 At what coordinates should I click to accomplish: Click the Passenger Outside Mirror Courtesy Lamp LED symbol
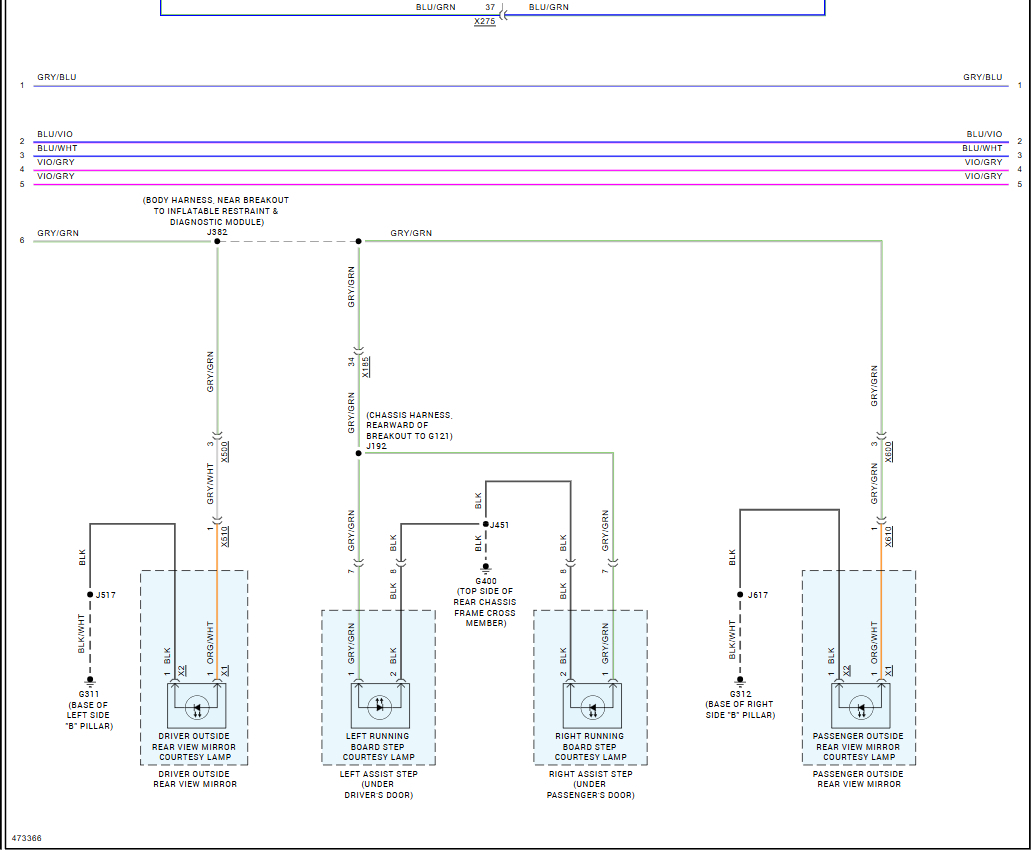[861, 708]
